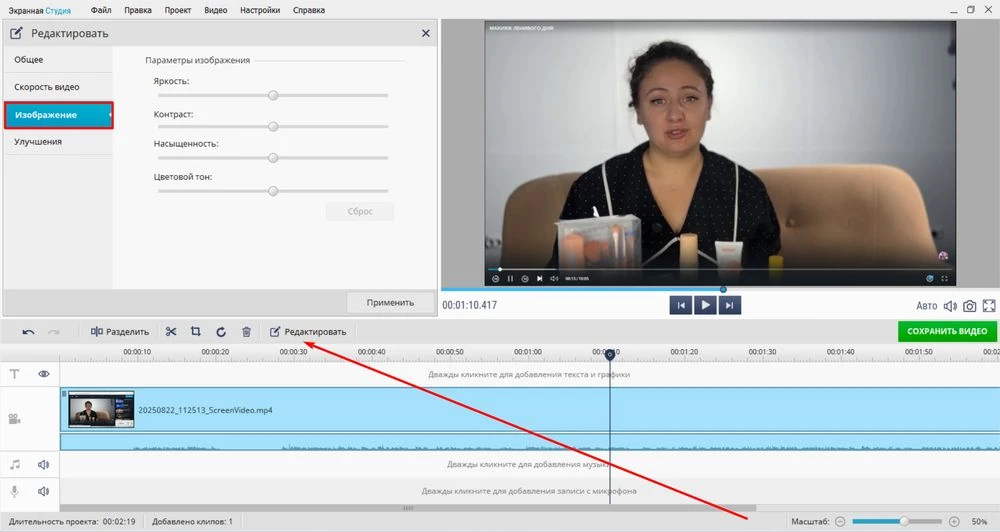
Task: Click the zoom-in plus icon for Масштаб
Action: [x=954, y=521]
